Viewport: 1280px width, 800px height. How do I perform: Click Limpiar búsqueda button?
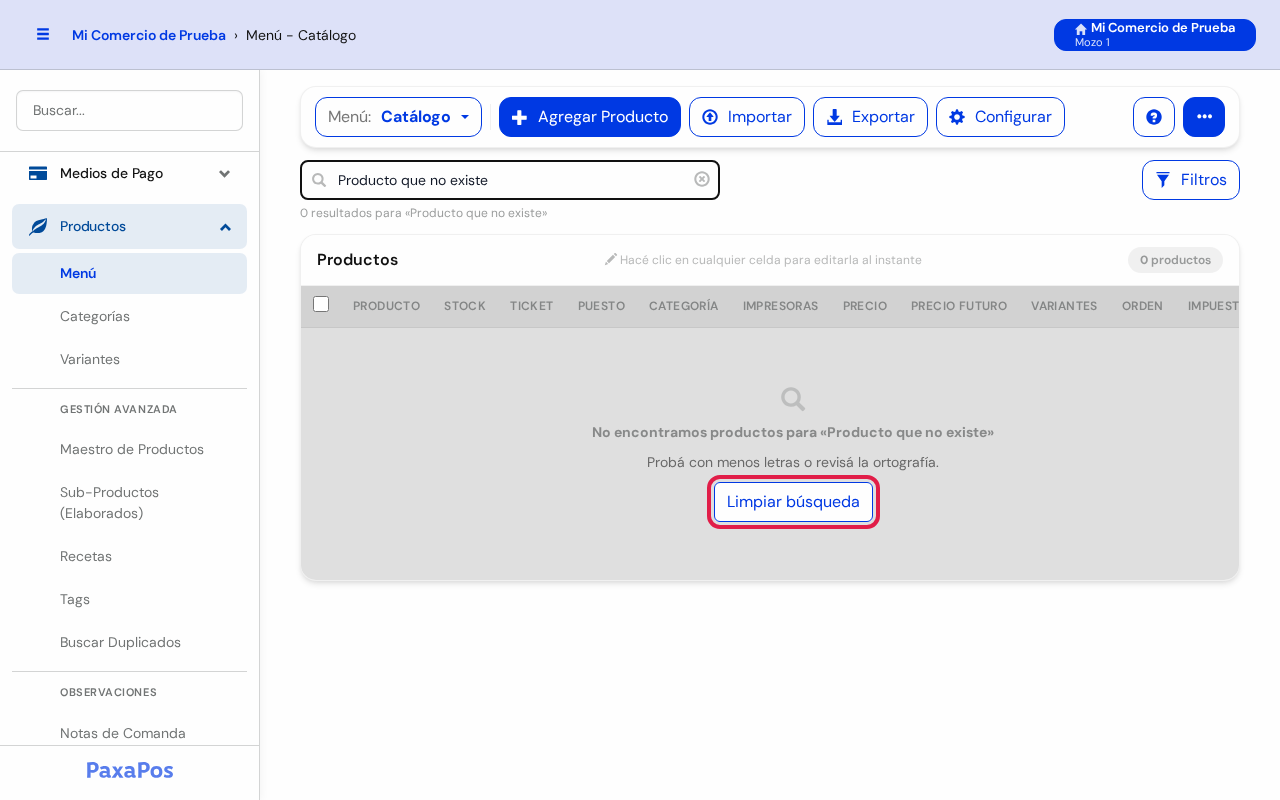tap(793, 502)
